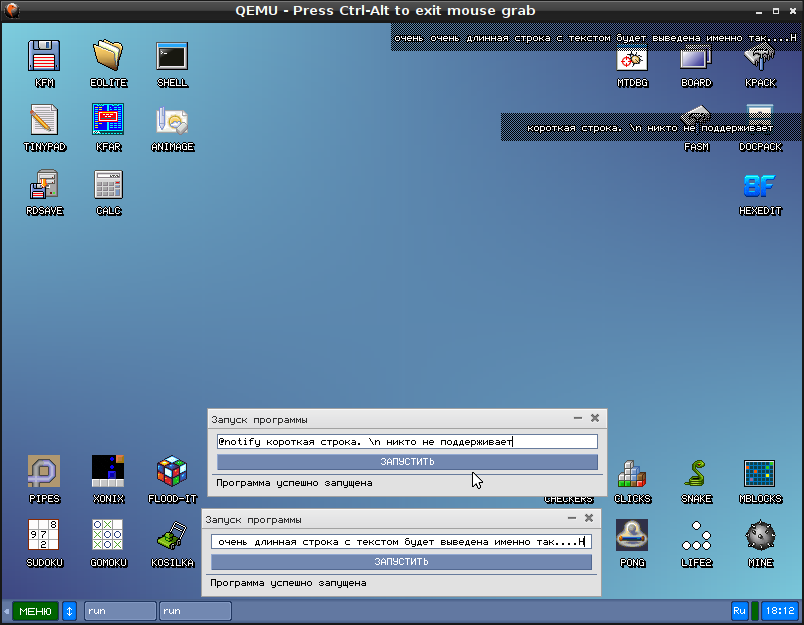Click the taskbar arrows button beside МЕНЮ
This screenshot has height=625, width=804.
pos(69,610)
